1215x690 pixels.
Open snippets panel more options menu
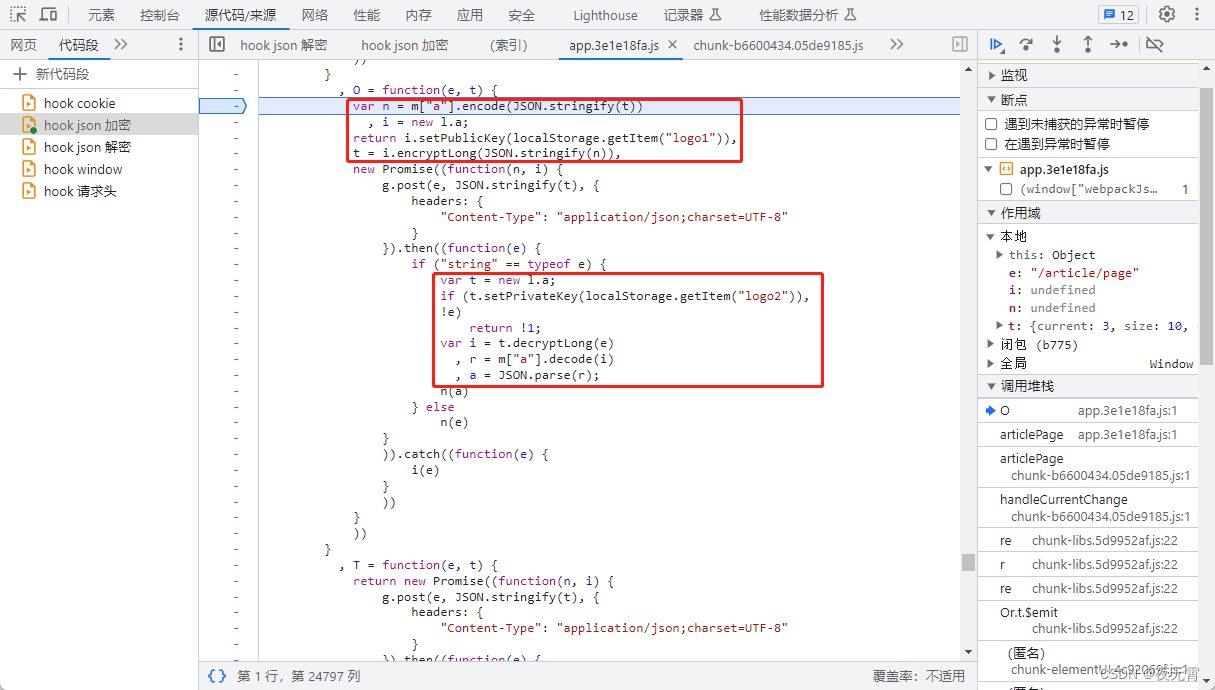point(181,45)
